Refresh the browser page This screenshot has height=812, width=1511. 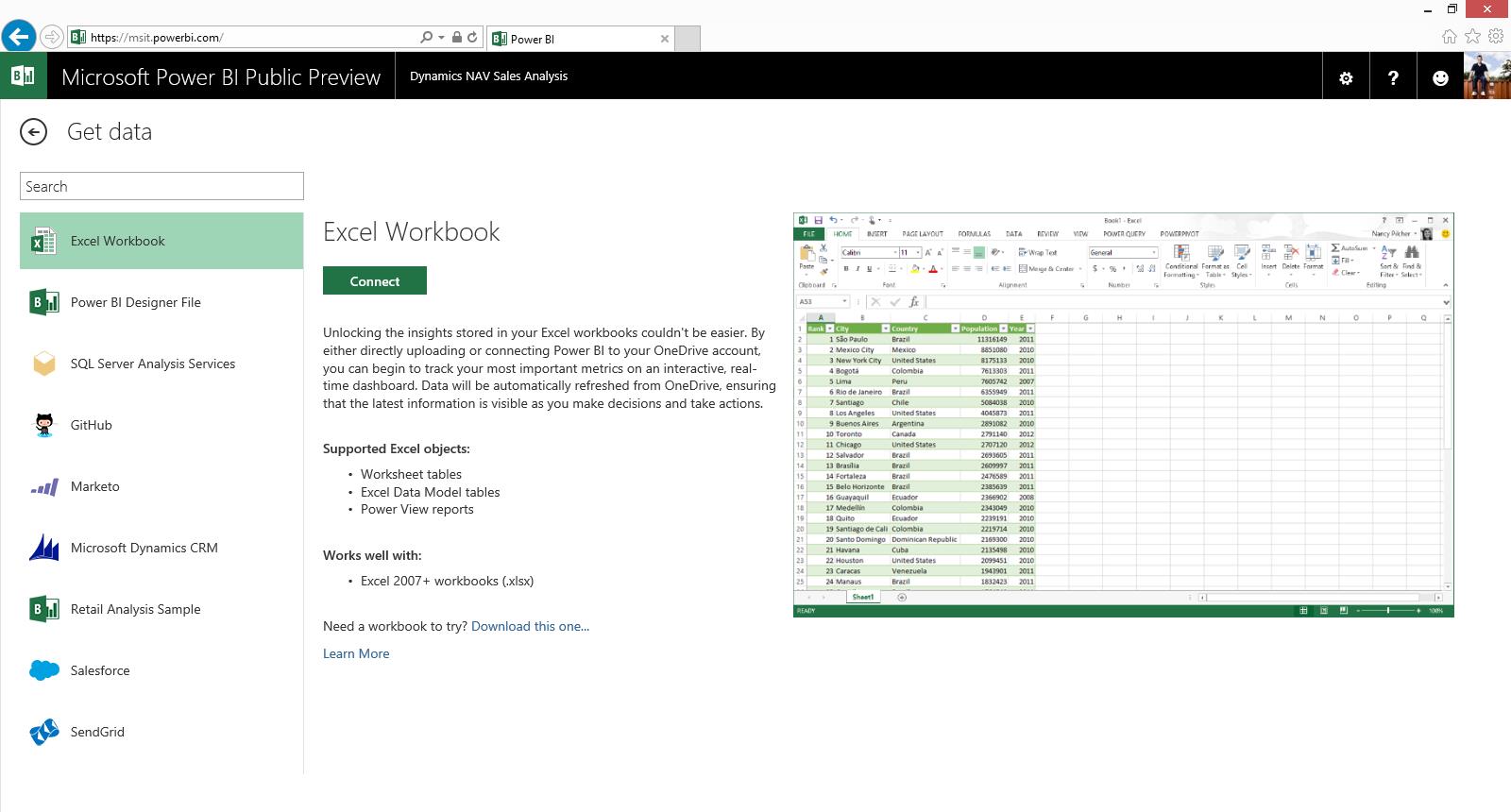pos(473,37)
